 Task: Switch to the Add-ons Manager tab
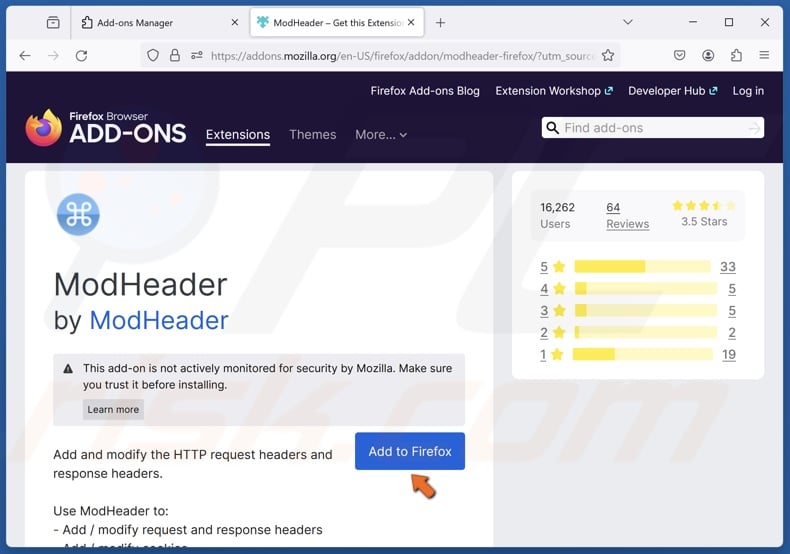[x=160, y=23]
